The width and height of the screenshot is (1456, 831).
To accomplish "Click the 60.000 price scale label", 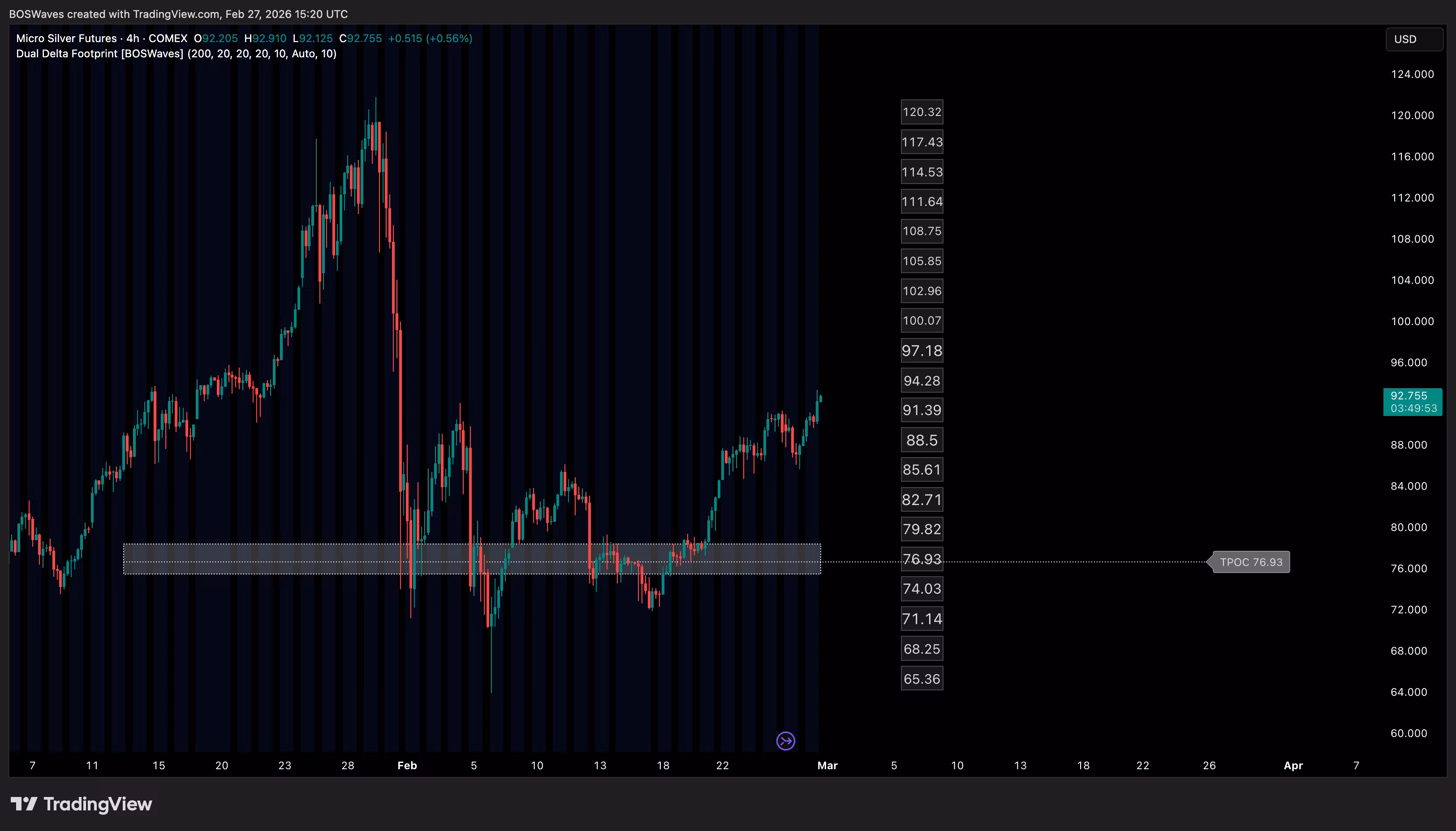I will click(x=1408, y=733).
